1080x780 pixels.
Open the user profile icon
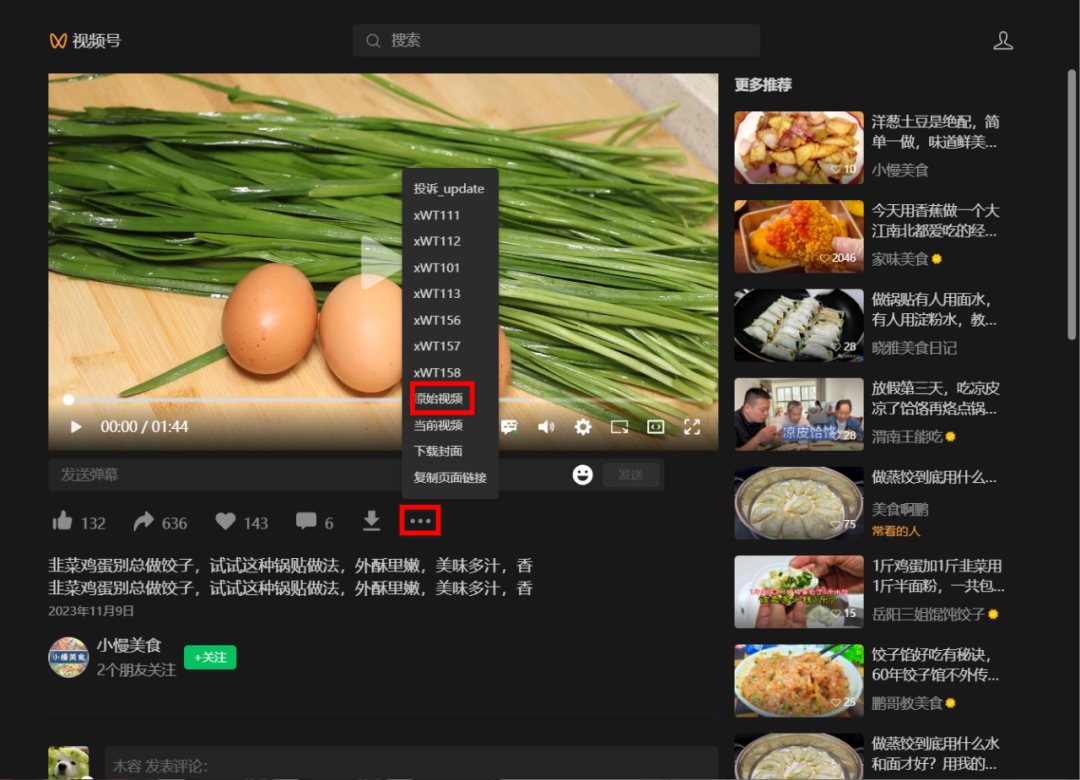(1003, 41)
